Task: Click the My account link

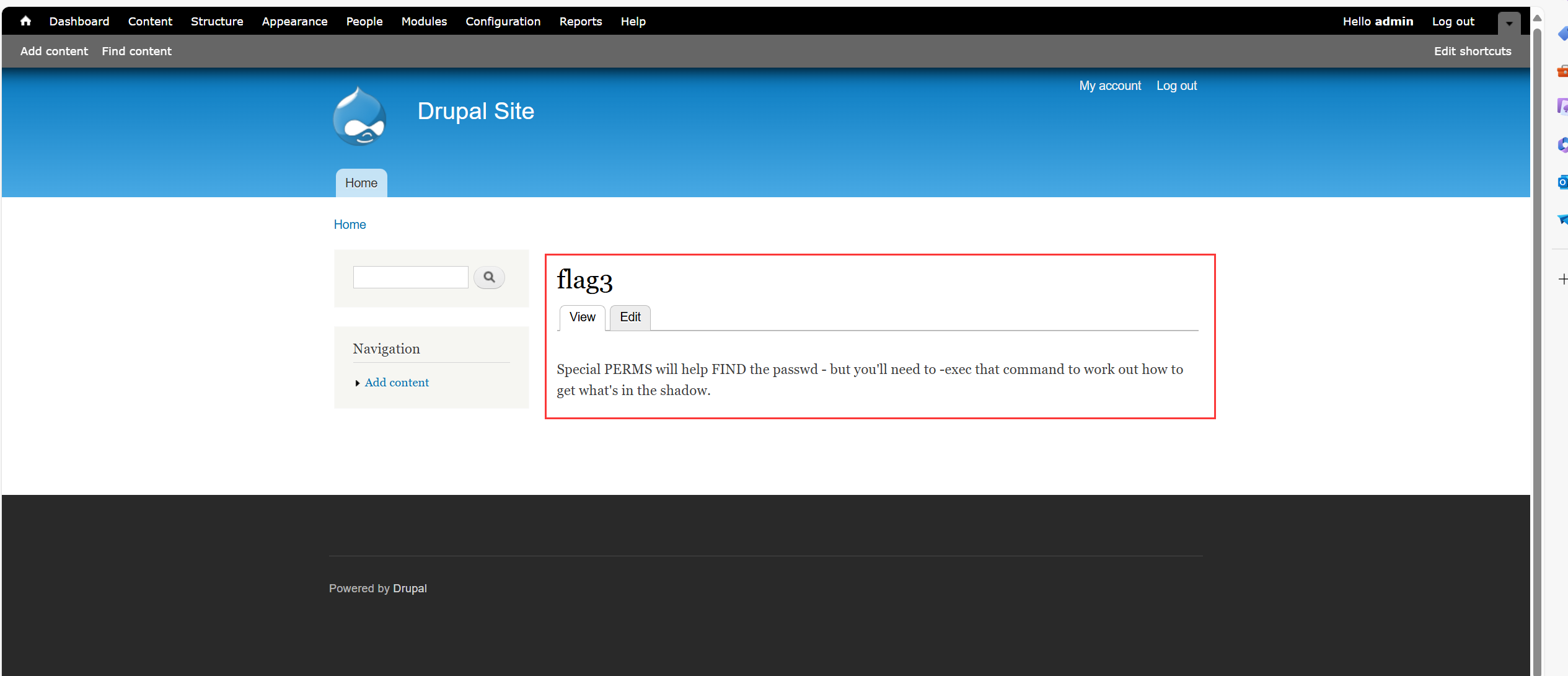Action: pyautogui.click(x=1109, y=86)
